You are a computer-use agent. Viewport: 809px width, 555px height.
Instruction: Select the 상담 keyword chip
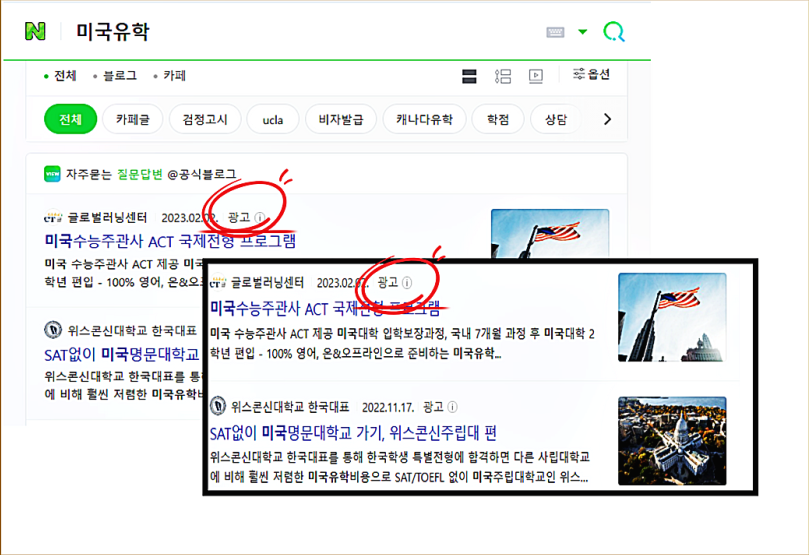tap(556, 119)
